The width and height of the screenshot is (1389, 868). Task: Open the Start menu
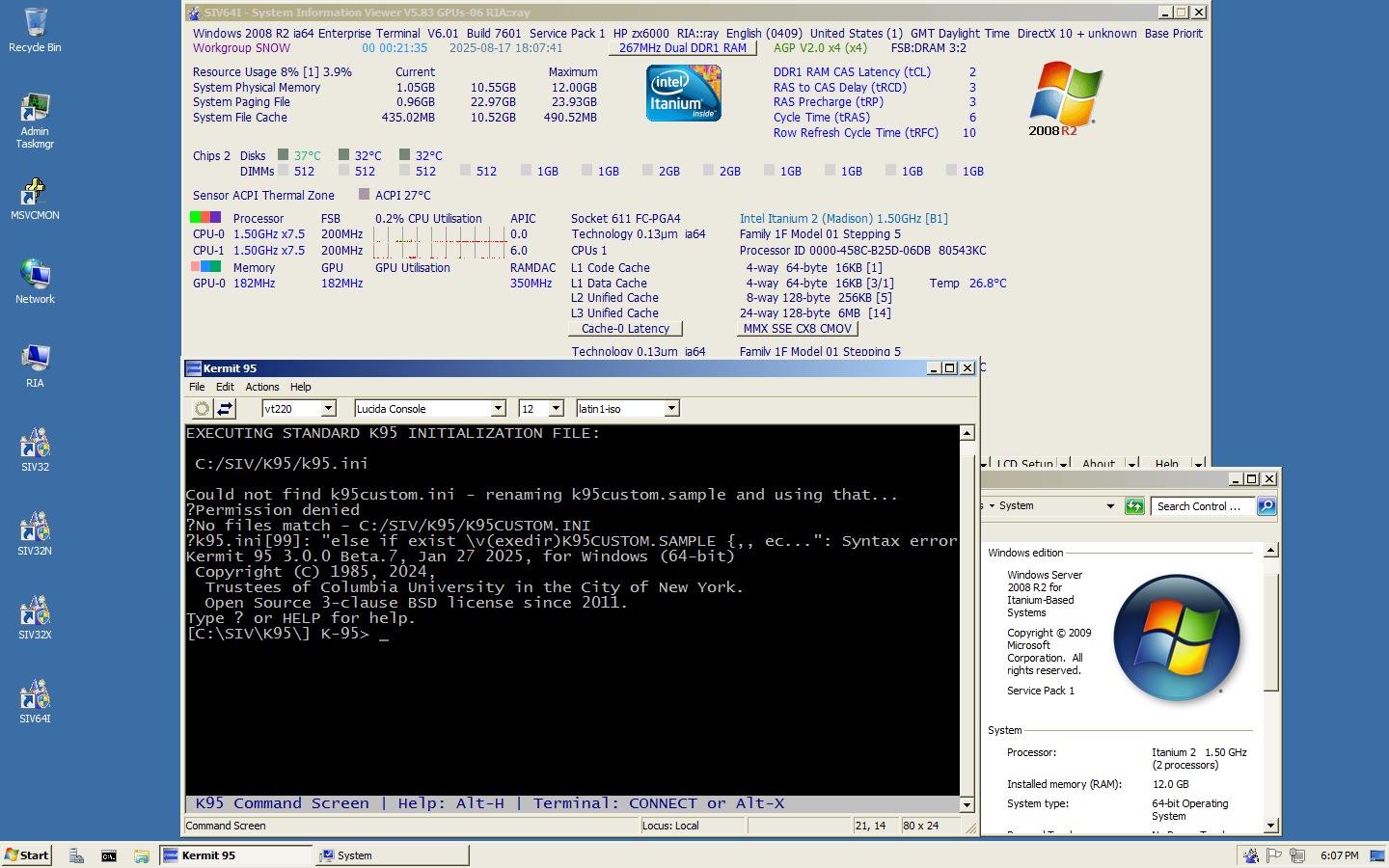point(27,855)
